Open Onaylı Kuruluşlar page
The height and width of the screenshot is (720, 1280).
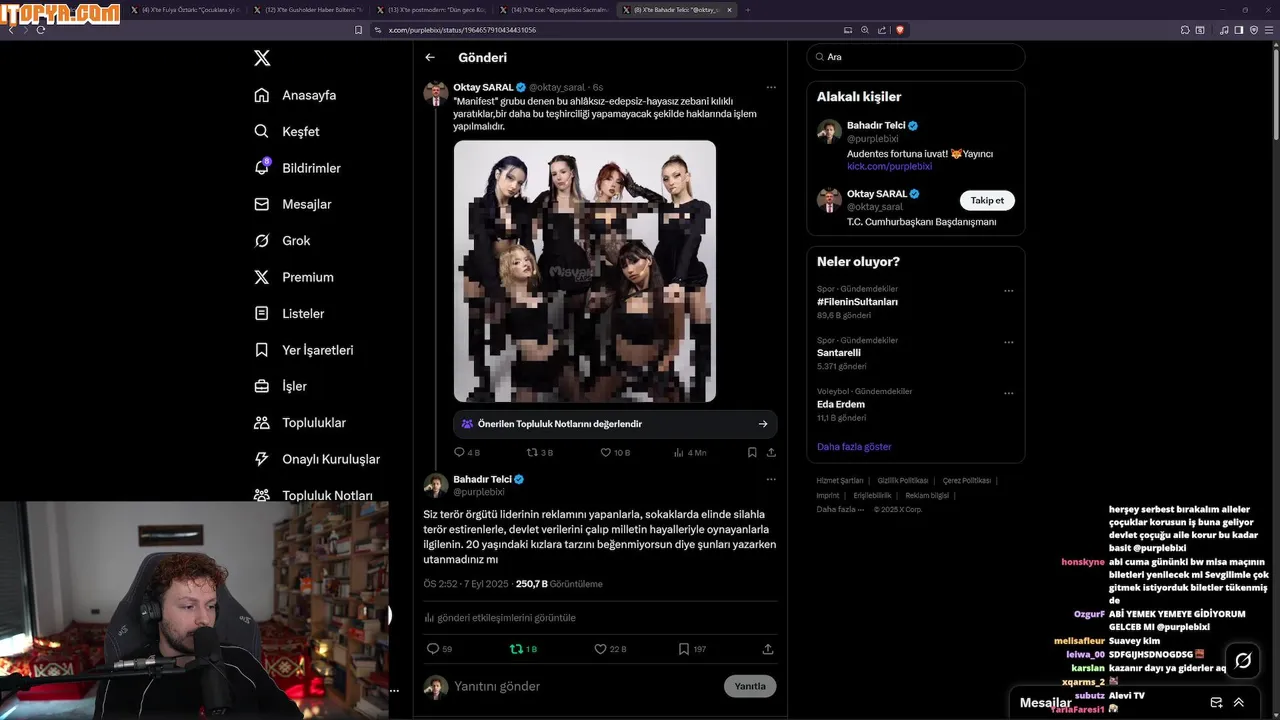click(x=317, y=459)
